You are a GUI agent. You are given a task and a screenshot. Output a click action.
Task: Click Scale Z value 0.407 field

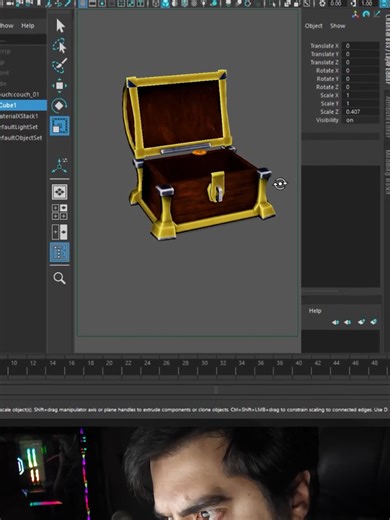[361, 112]
